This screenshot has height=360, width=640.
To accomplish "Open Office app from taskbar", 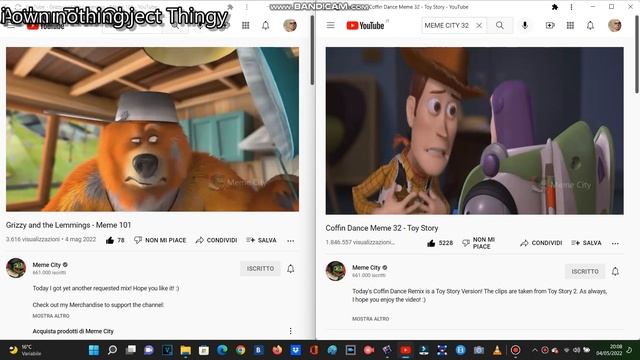I will tap(314, 350).
